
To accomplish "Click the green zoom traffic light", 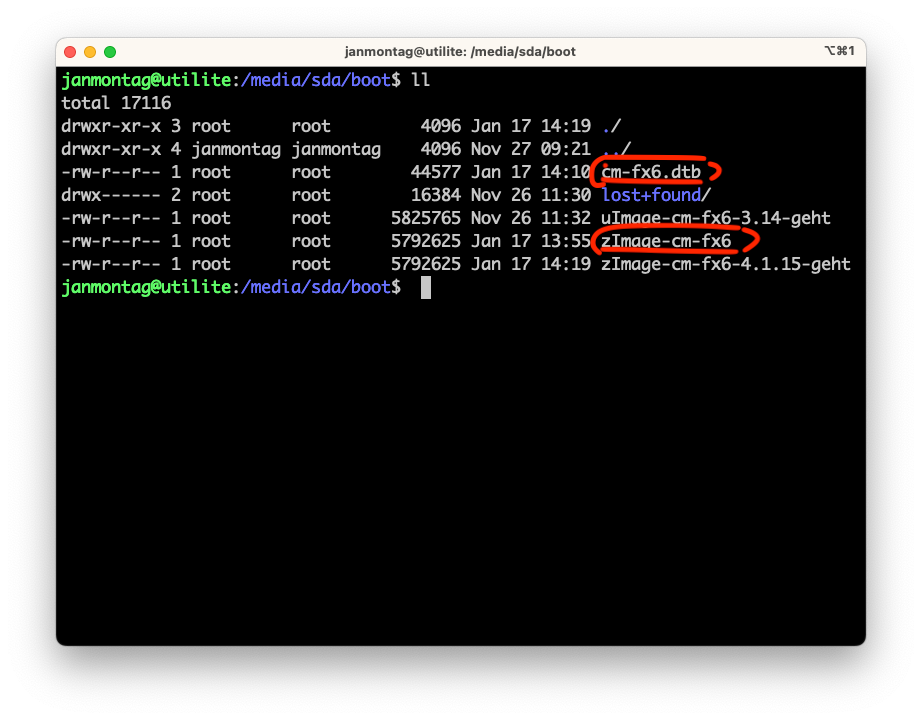I will (x=109, y=51).
